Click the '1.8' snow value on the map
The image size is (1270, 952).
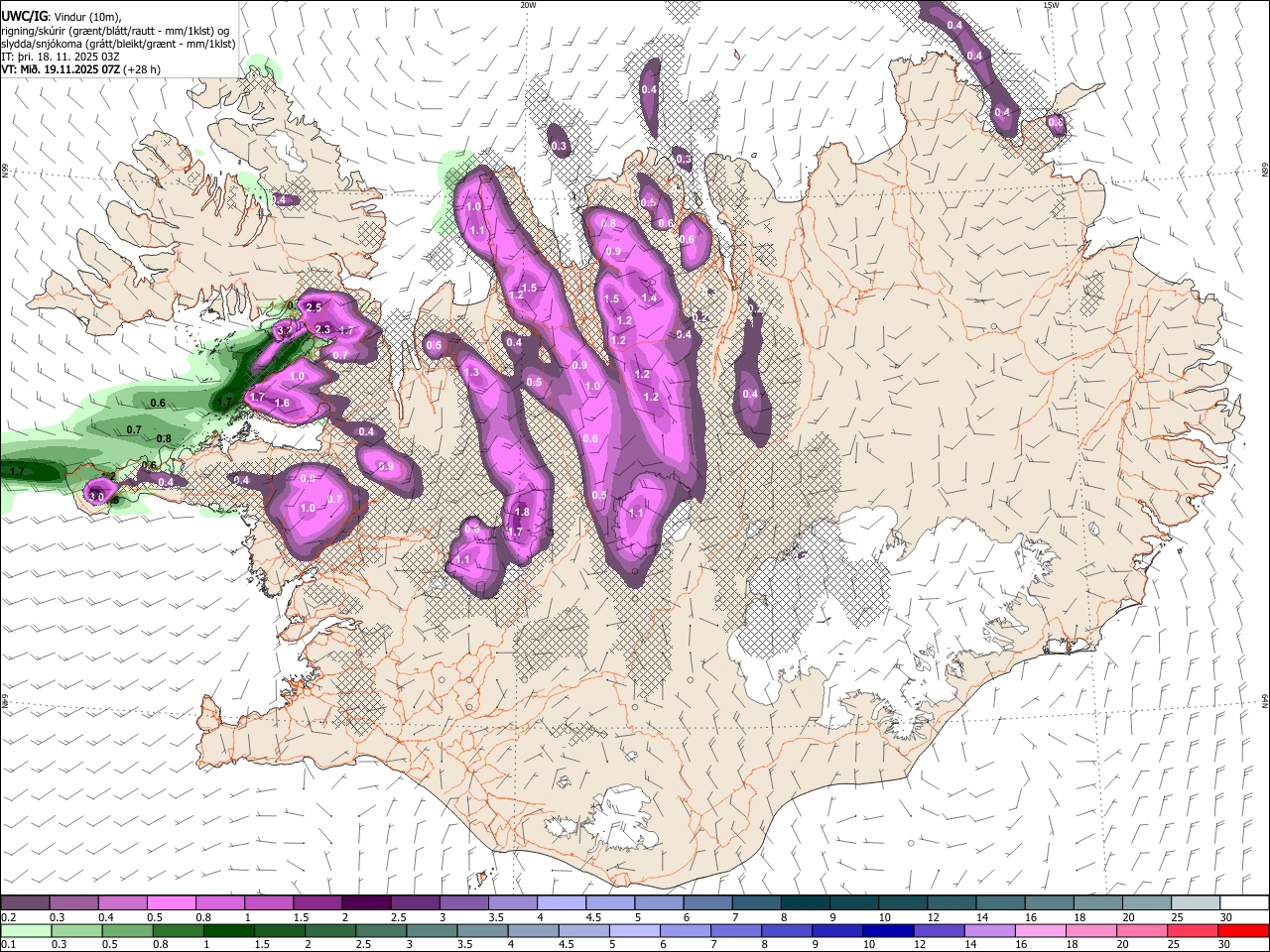[522, 512]
